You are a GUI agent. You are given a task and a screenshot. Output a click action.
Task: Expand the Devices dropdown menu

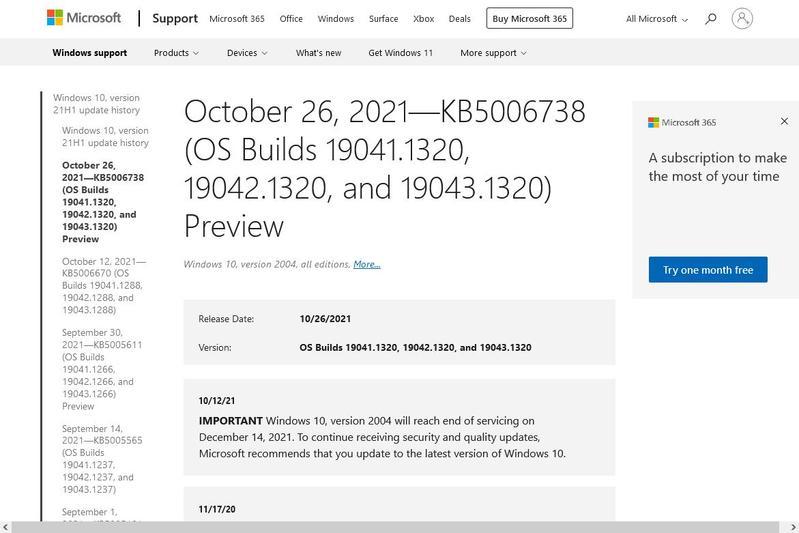(x=247, y=53)
